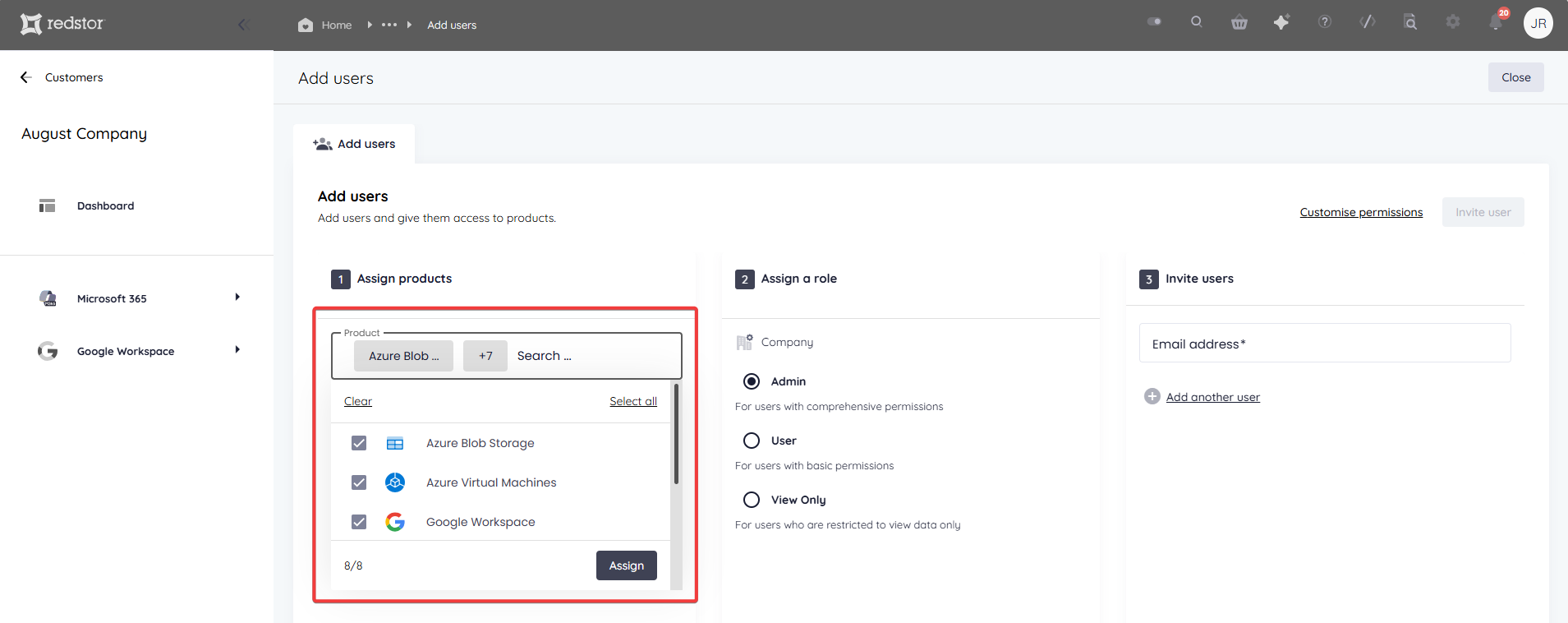Open the notifications bell
Viewport: 1568px width, 623px height.
click(1496, 22)
